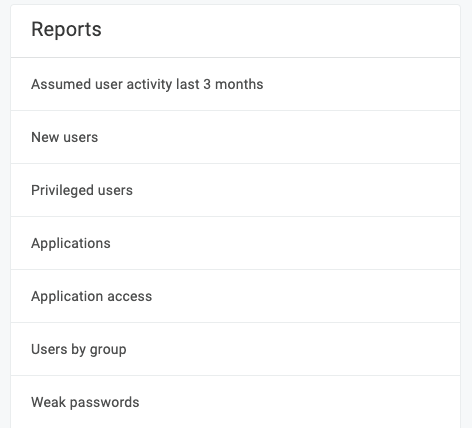
Task: Choose the report listing users by group
Action: (235, 349)
